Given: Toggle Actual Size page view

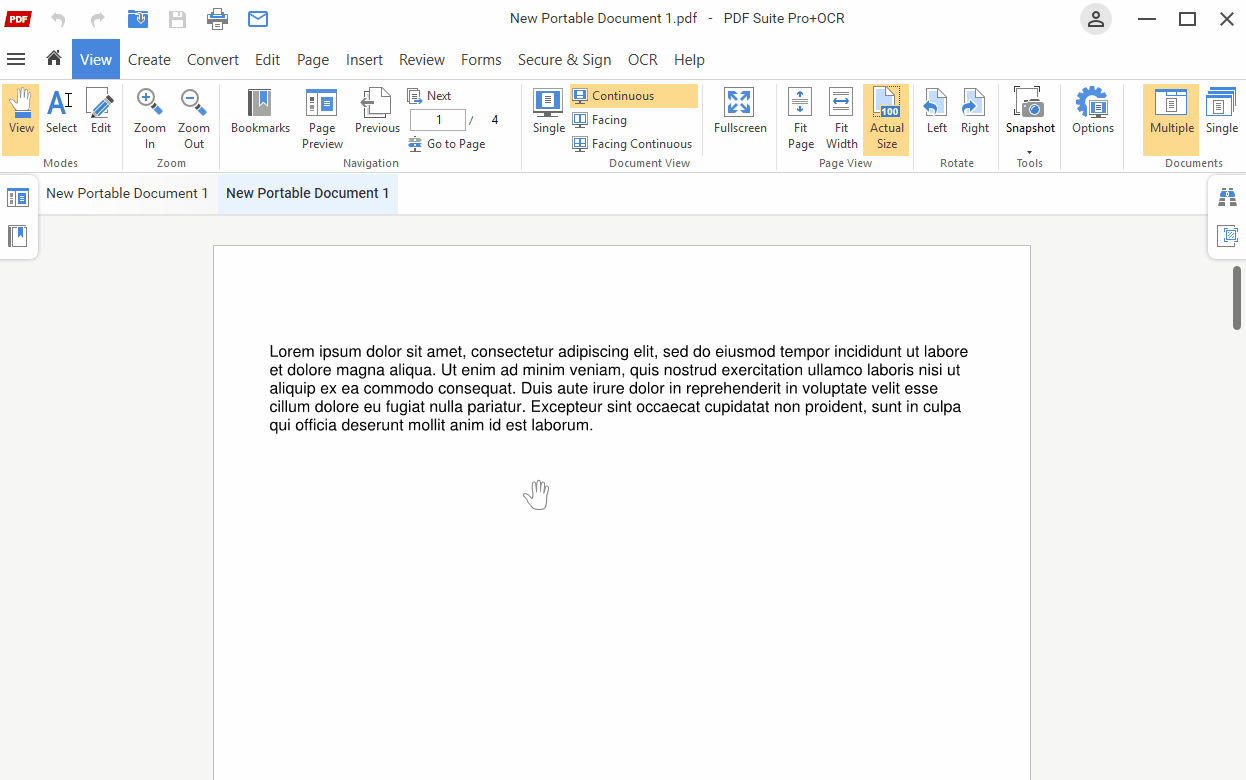Looking at the screenshot, I should (x=886, y=119).
